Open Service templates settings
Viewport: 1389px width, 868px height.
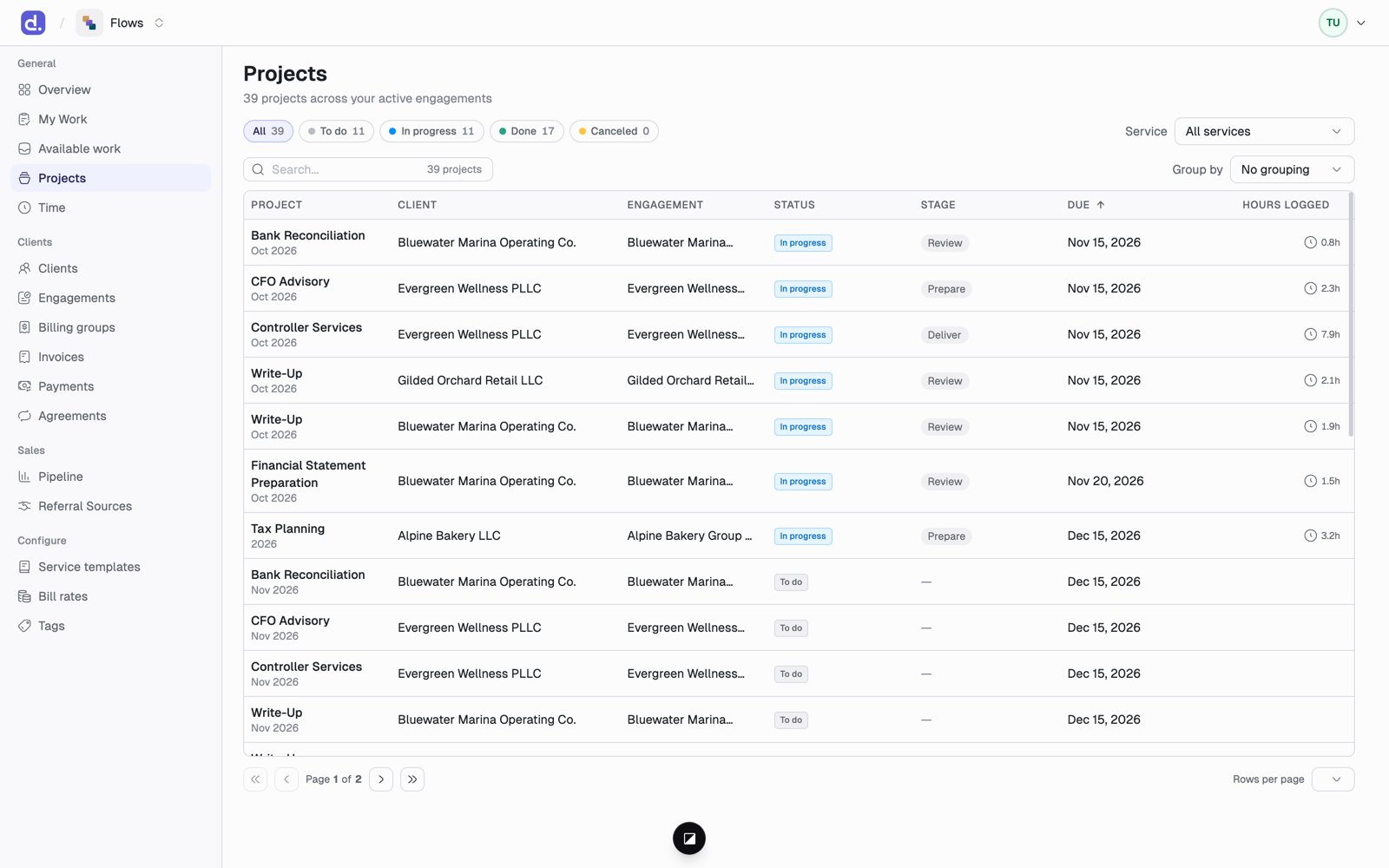tap(111, 567)
